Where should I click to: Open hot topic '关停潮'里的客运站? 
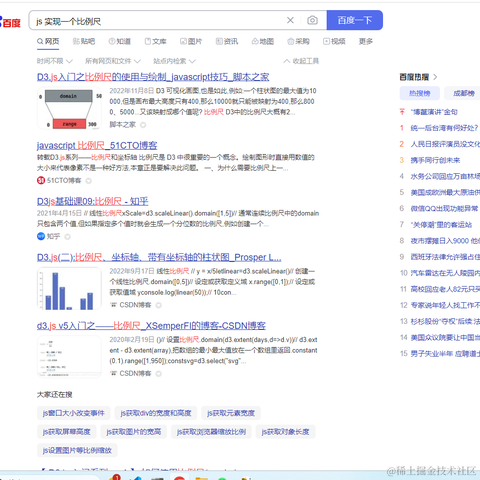pos(441,225)
